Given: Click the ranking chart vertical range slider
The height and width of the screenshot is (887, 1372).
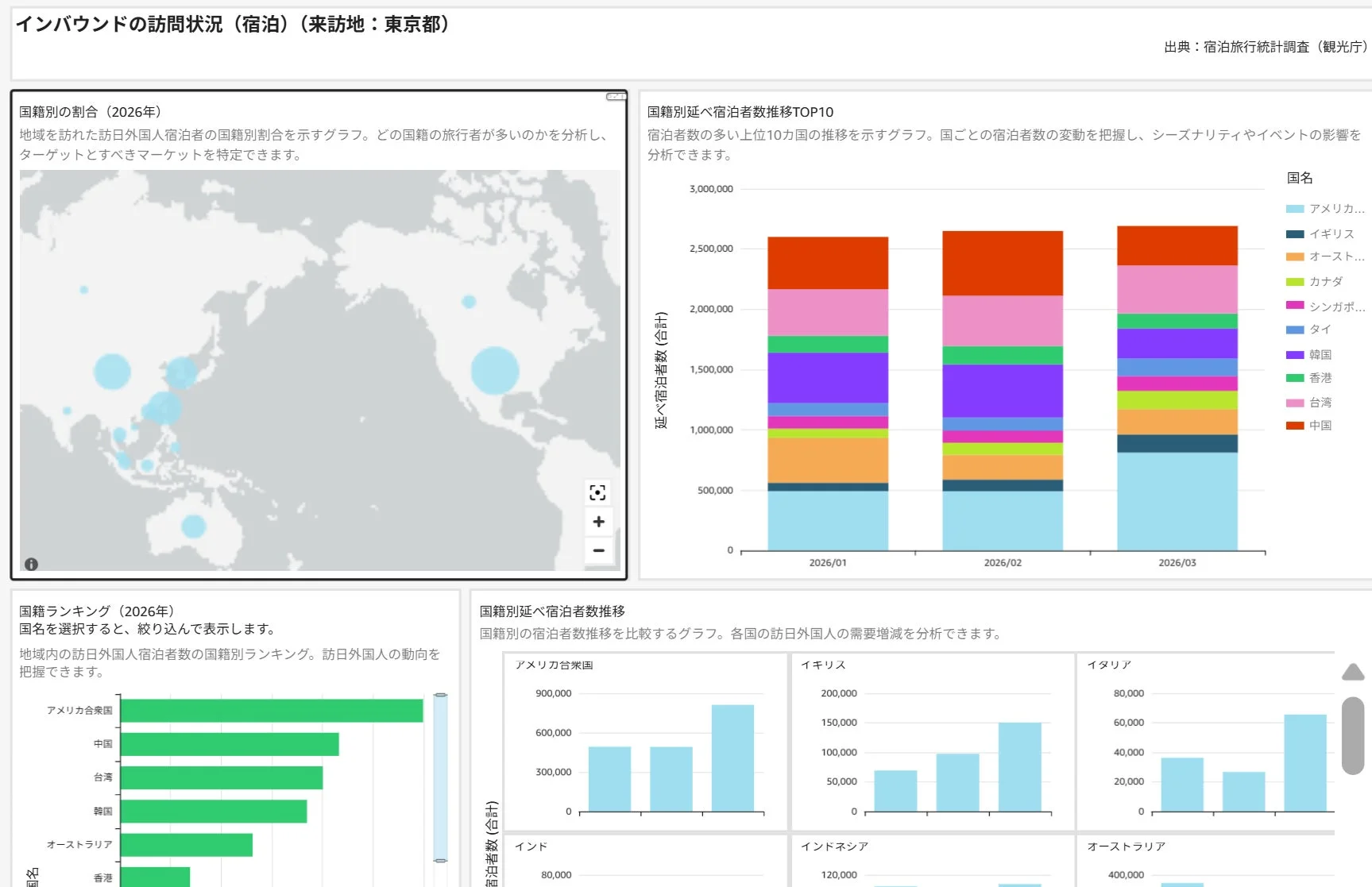Looking at the screenshot, I should 440,777.
